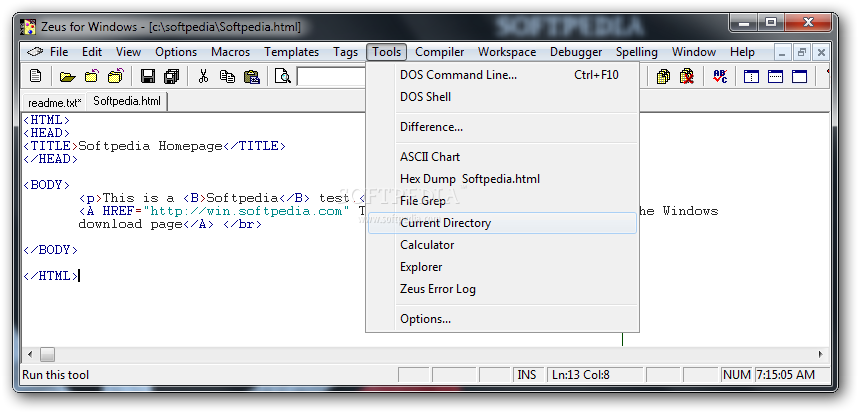
Task: Click the vertical split window icon
Action: [751, 76]
